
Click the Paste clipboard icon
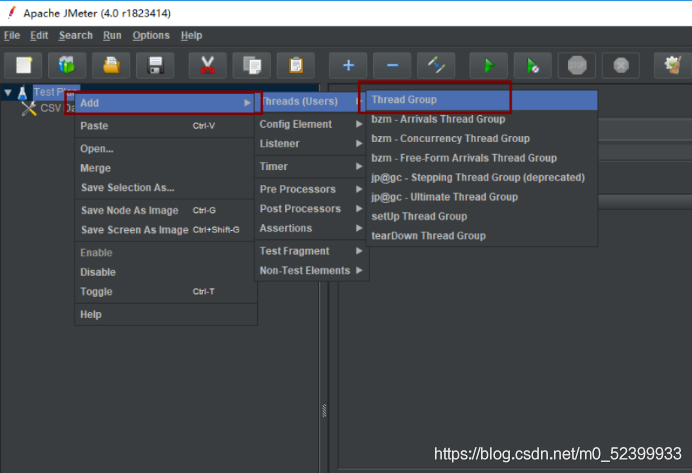coord(296,66)
